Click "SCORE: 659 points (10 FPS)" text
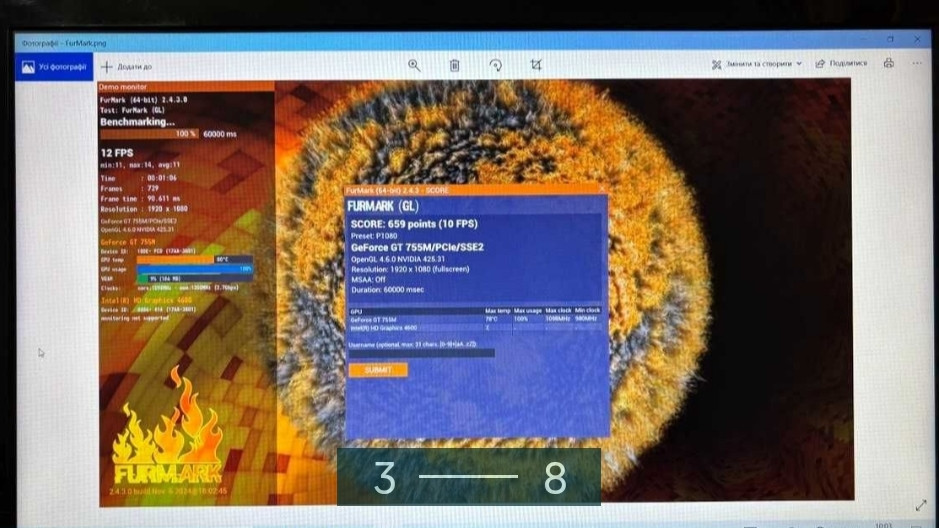 tap(414, 223)
